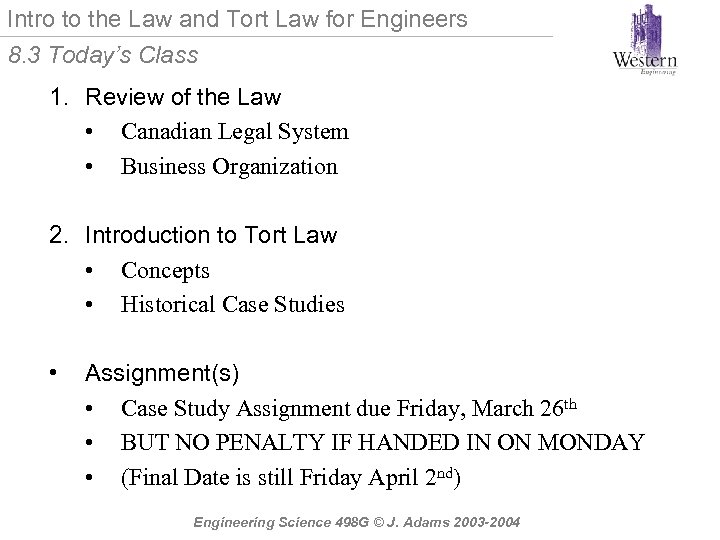Select the Case Study Assignment due date line
Image resolution: width=720 pixels, height=540 pixels.
click(348, 407)
